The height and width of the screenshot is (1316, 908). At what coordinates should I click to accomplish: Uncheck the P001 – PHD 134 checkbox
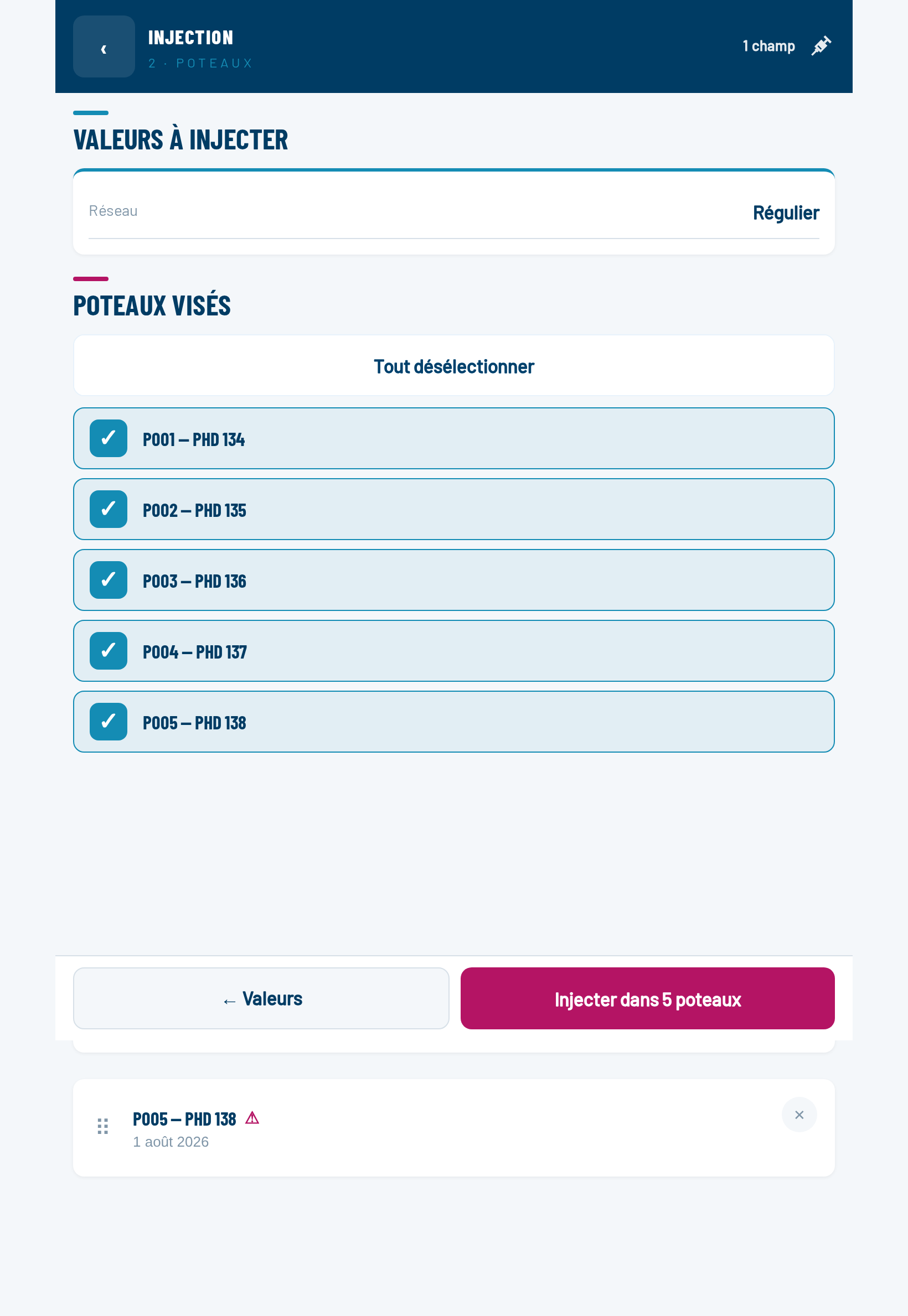point(109,438)
